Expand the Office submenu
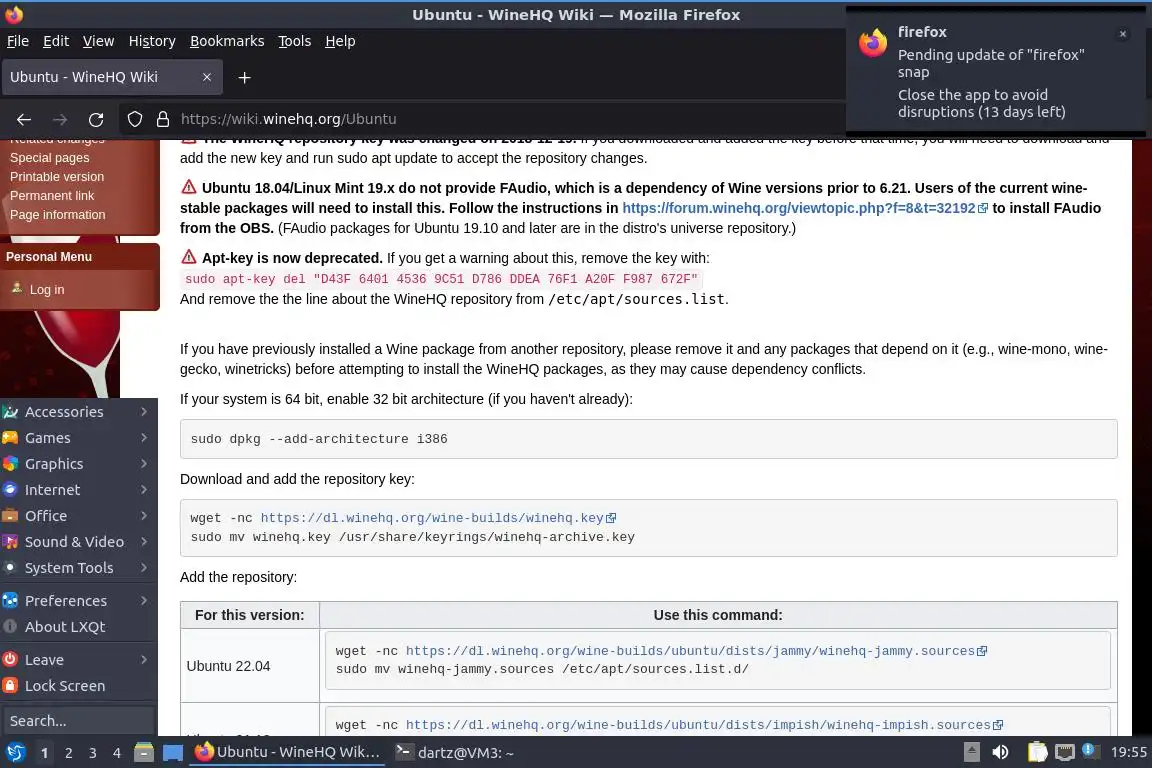This screenshot has width=1152, height=768. (79, 516)
